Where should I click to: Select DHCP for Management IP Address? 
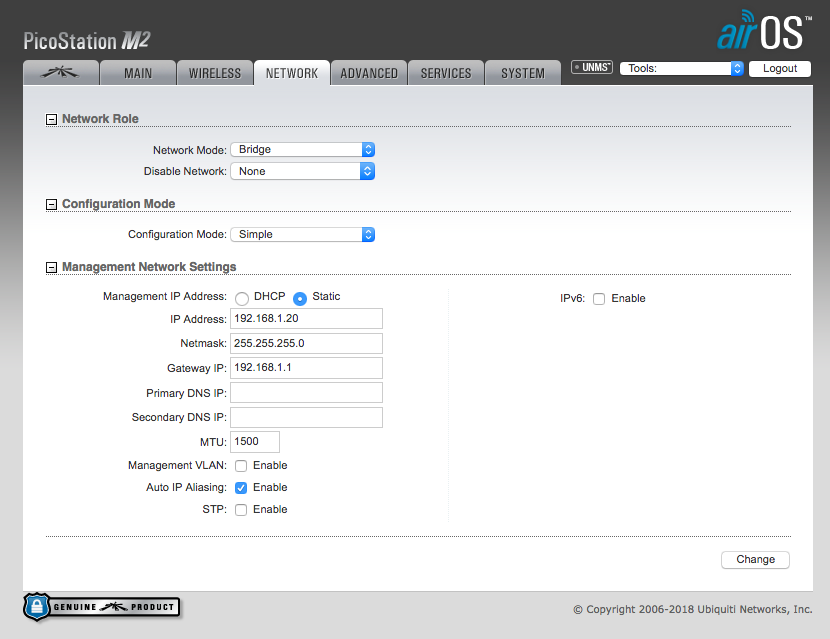[242, 299]
